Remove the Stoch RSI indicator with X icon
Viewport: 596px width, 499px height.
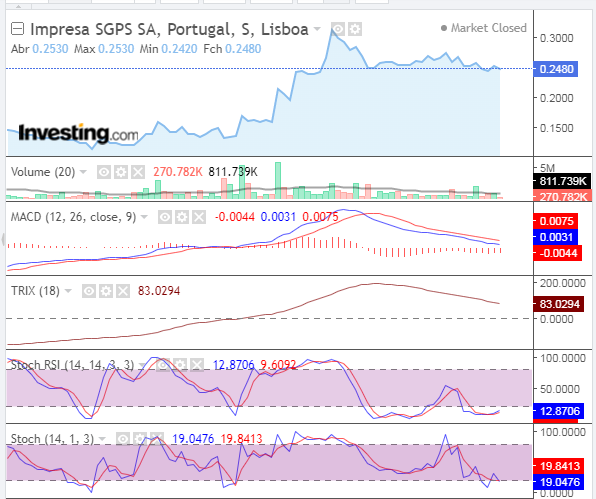pos(197,365)
